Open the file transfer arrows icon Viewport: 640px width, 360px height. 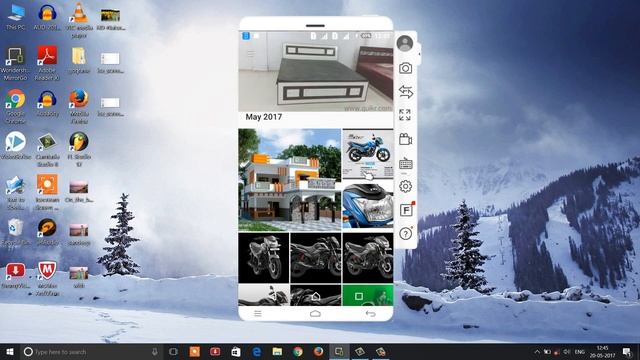(x=405, y=92)
